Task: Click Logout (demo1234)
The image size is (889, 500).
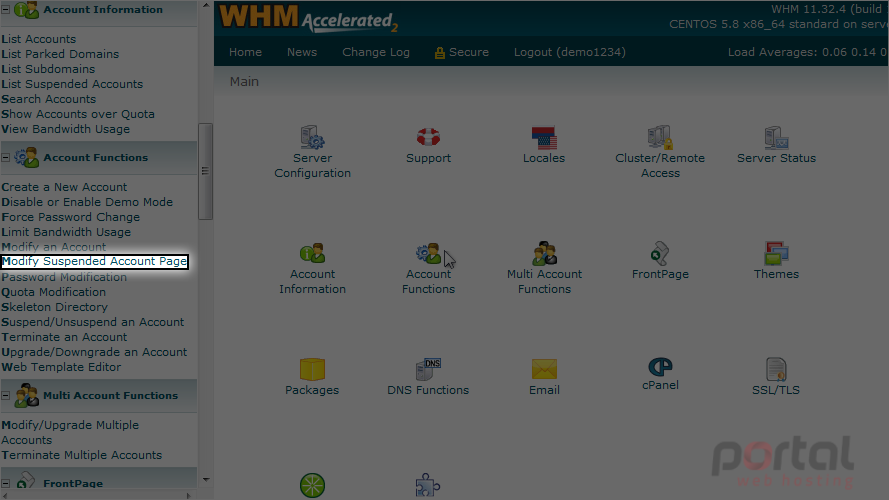Action: [x=570, y=52]
